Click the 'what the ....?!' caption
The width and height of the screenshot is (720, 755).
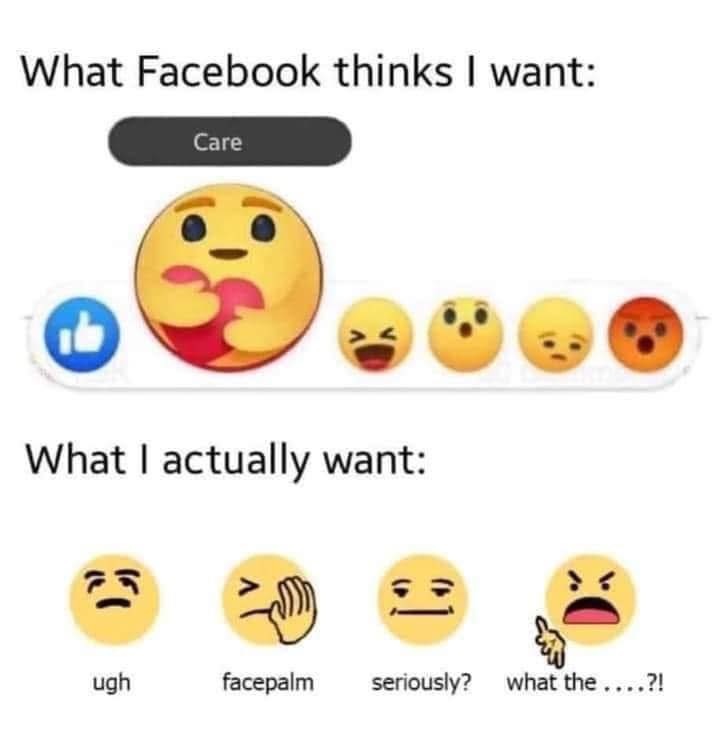[x=585, y=682]
